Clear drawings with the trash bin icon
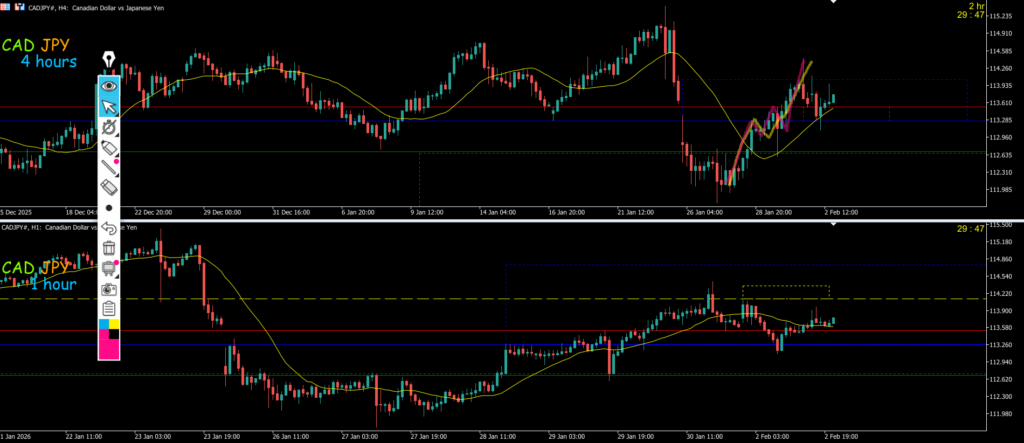Screen dimensions: 1024x443 pos(109,248)
